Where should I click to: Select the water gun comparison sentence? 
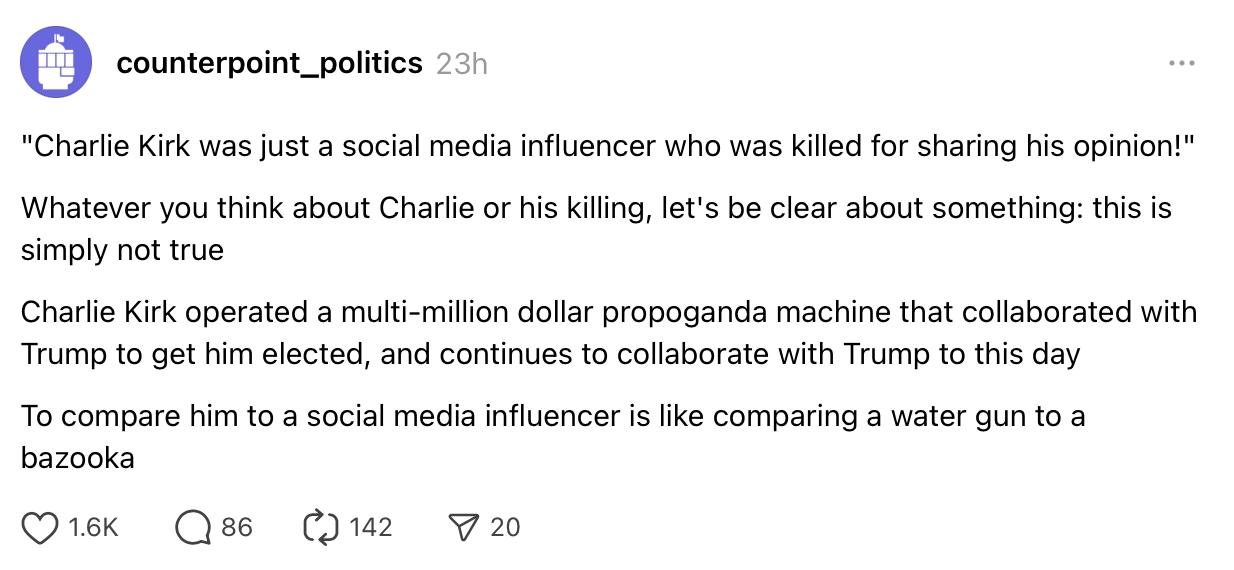(553, 436)
